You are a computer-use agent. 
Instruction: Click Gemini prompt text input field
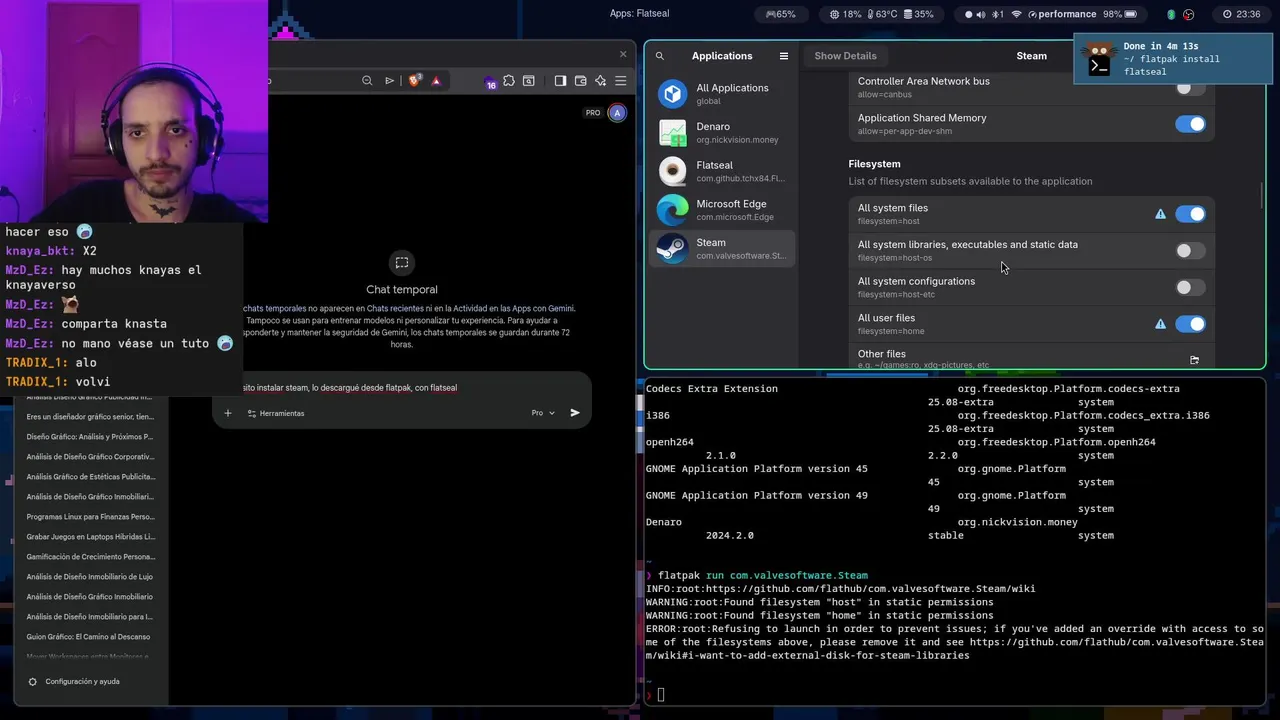400,388
